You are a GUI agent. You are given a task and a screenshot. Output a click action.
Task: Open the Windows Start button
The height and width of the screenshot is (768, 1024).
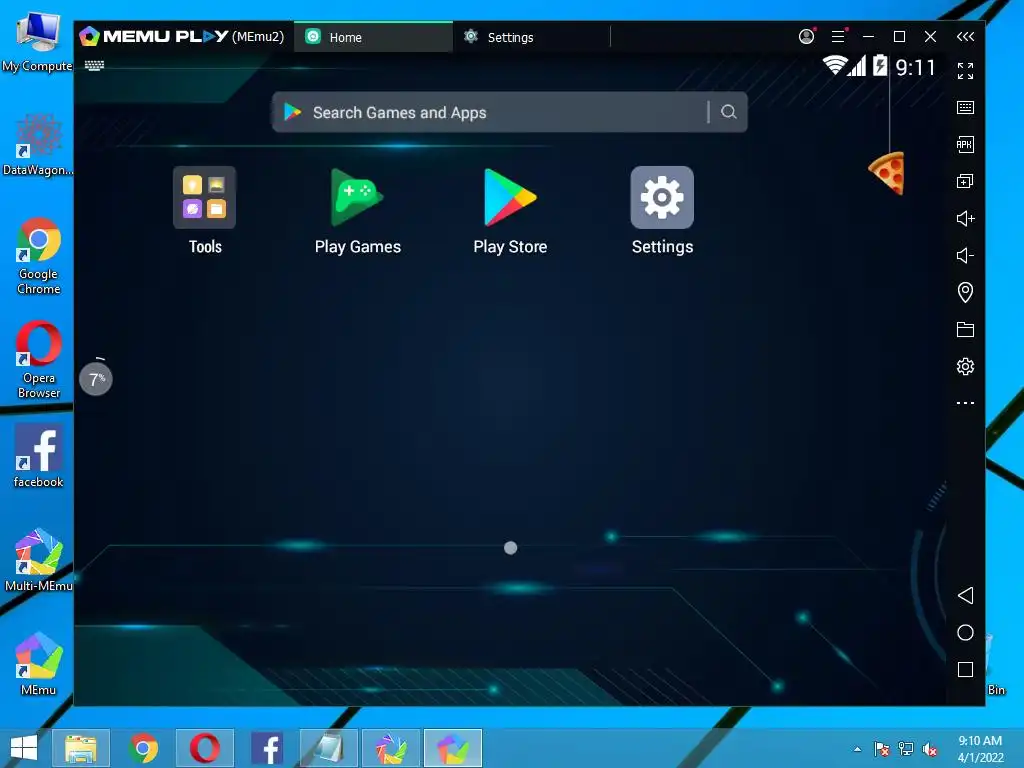(24, 748)
